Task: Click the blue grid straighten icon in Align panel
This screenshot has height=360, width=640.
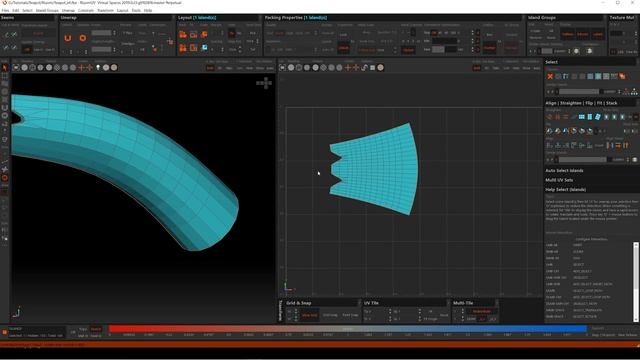Action: (582, 117)
